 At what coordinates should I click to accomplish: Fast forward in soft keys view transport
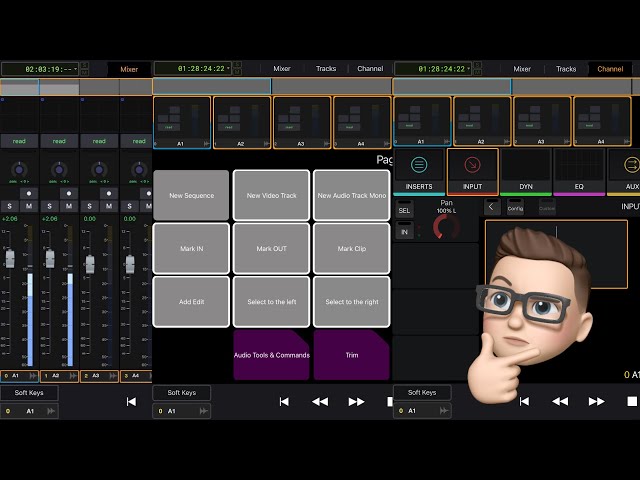(x=356, y=402)
